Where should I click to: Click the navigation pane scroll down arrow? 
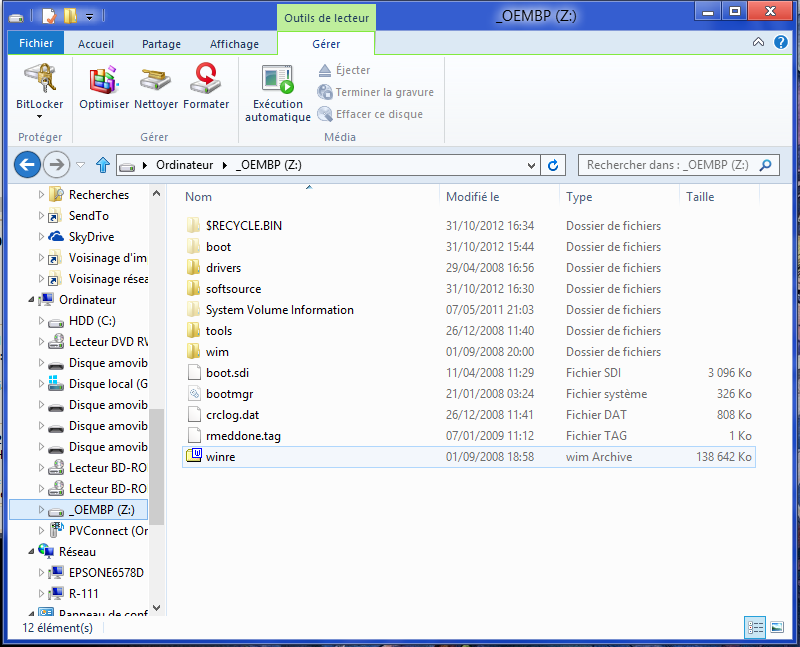coord(157,608)
